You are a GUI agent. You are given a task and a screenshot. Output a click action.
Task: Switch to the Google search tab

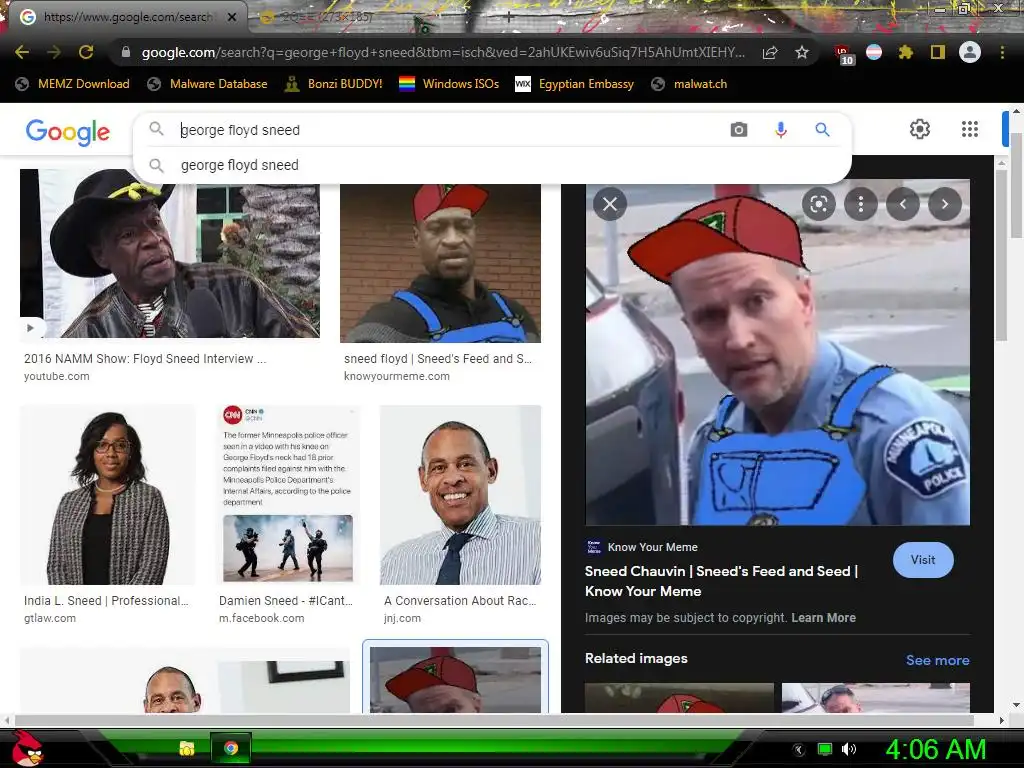[x=124, y=17]
